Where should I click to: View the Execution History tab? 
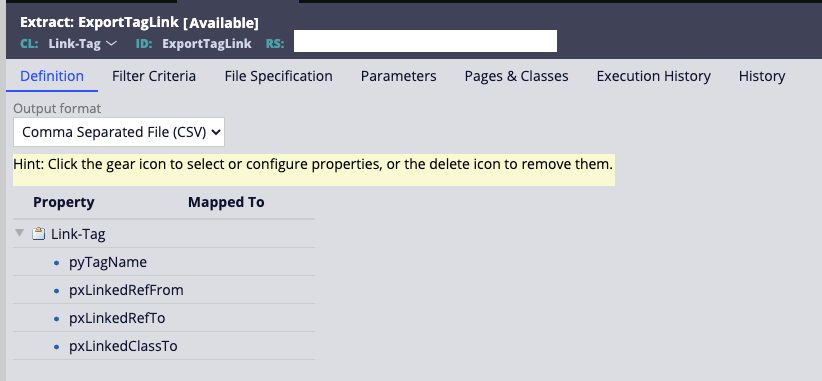[654, 77]
